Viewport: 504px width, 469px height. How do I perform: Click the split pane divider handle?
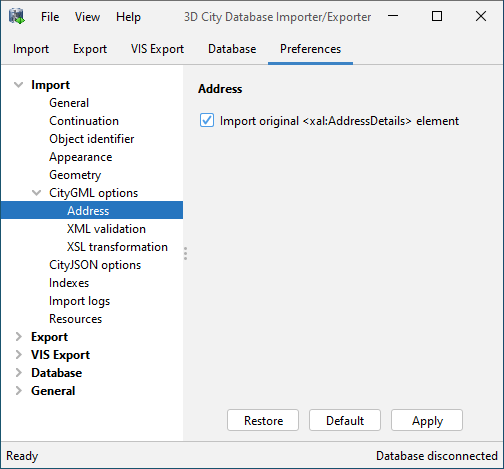pyautogui.click(x=185, y=253)
